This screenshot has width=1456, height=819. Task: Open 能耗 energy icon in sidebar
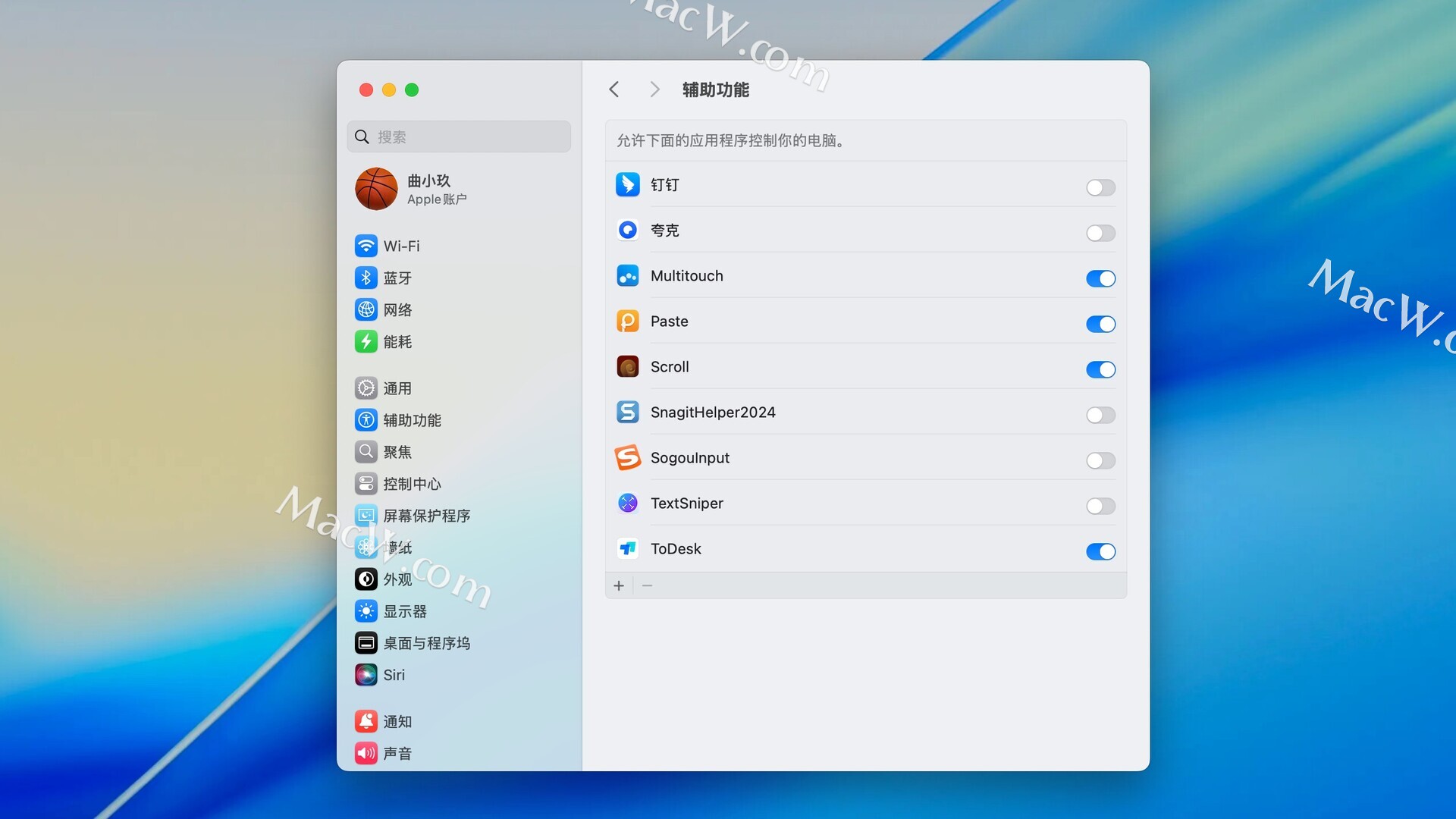pyautogui.click(x=366, y=341)
